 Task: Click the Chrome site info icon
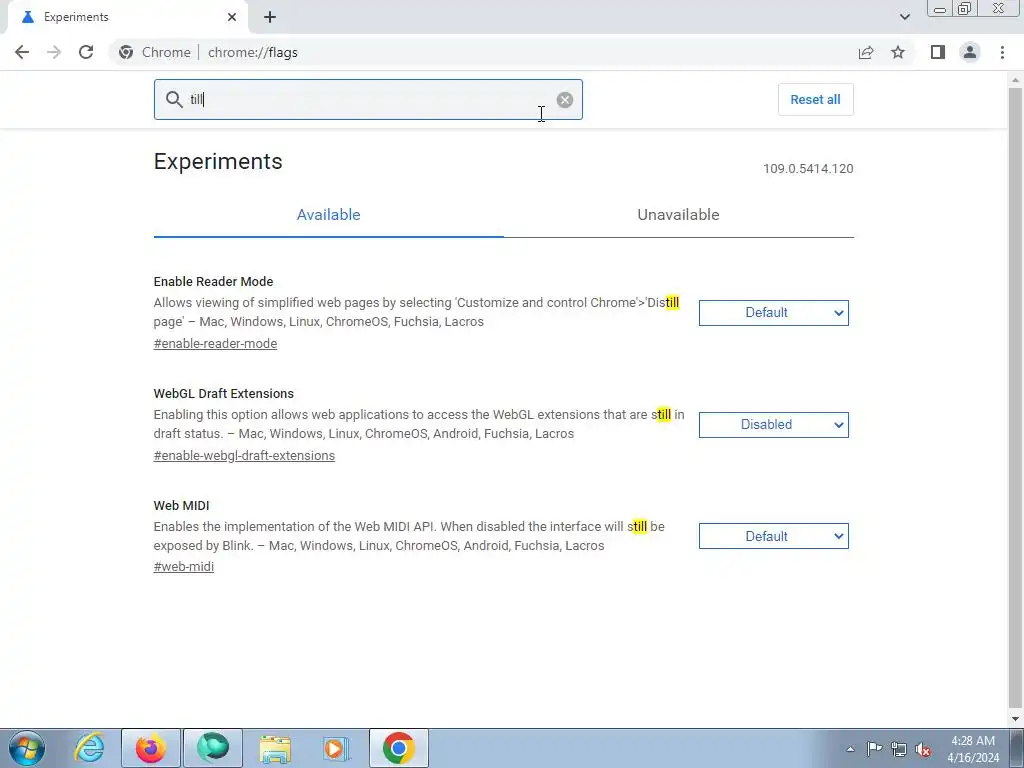click(126, 52)
